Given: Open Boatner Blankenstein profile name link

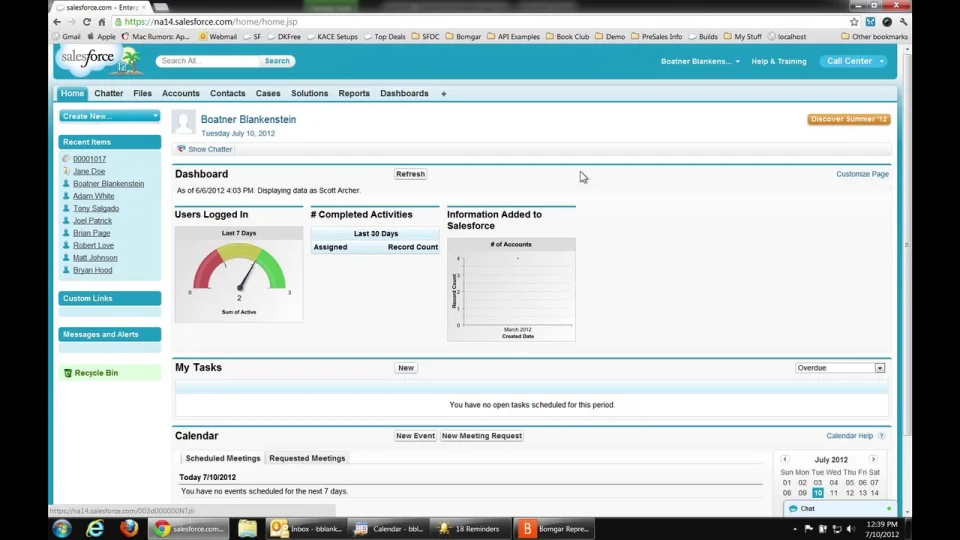Looking at the screenshot, I should [248, 119].
